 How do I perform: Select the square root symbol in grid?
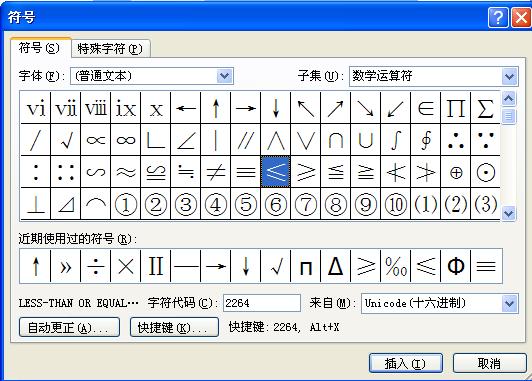pyautogui.click(x=65, y=140)
